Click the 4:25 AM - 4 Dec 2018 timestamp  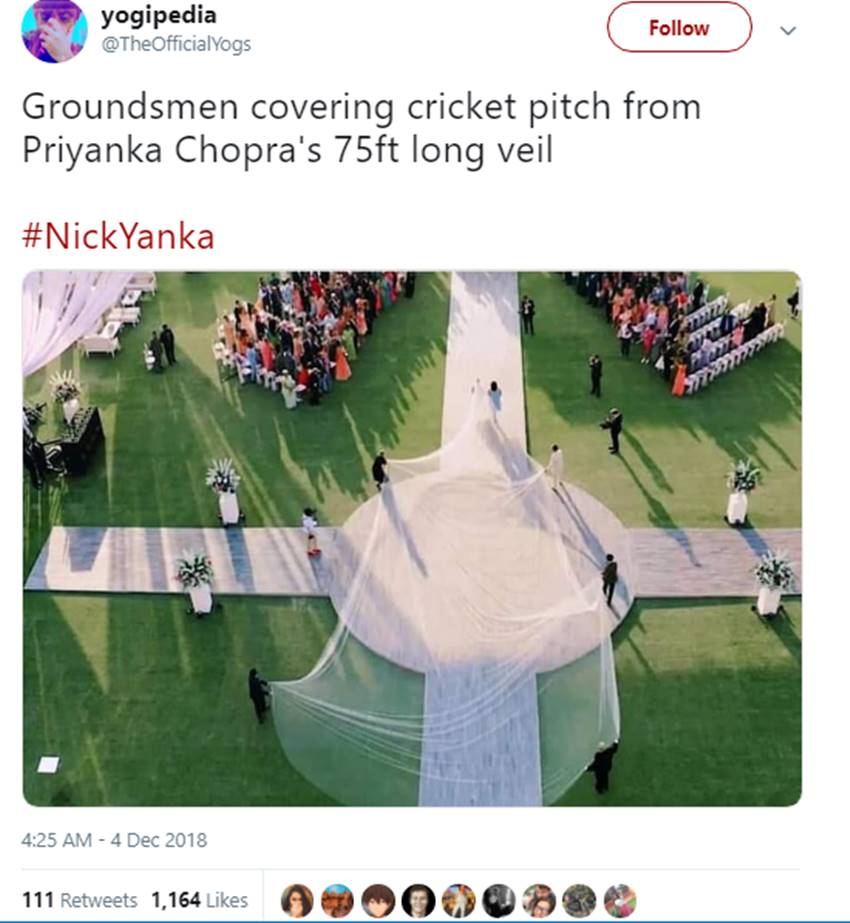coord(114,840)
